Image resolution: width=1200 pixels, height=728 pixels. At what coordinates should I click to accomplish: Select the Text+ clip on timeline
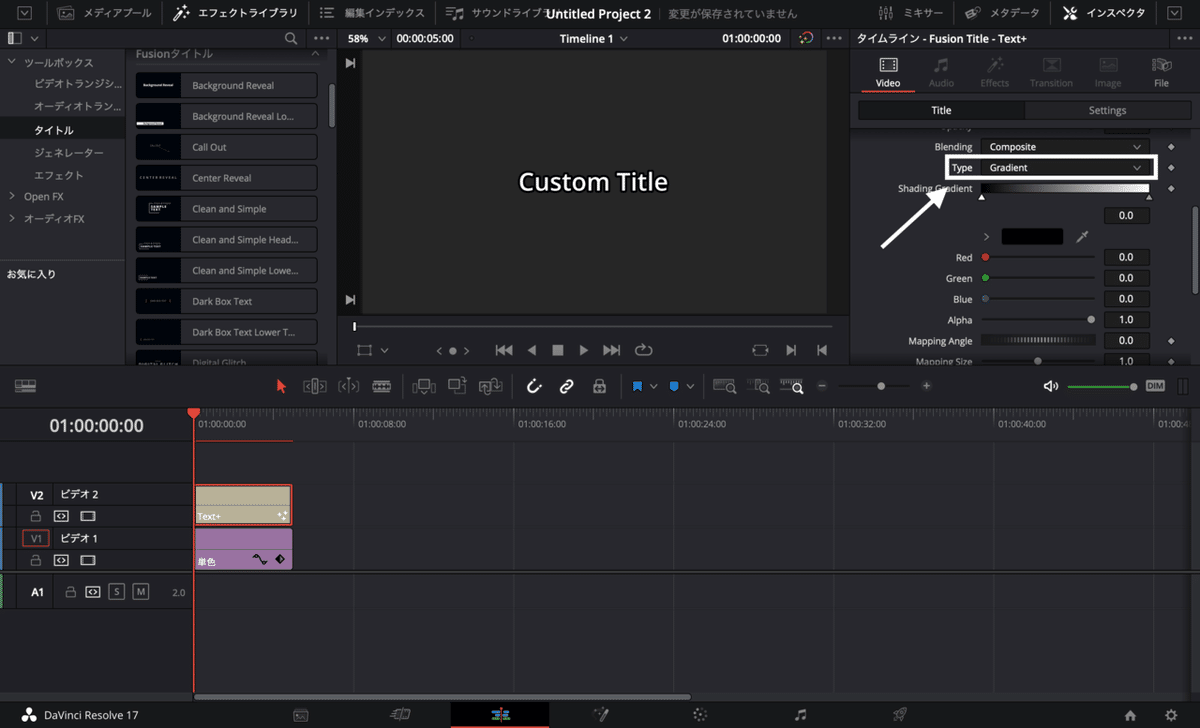tap(242, 504)
